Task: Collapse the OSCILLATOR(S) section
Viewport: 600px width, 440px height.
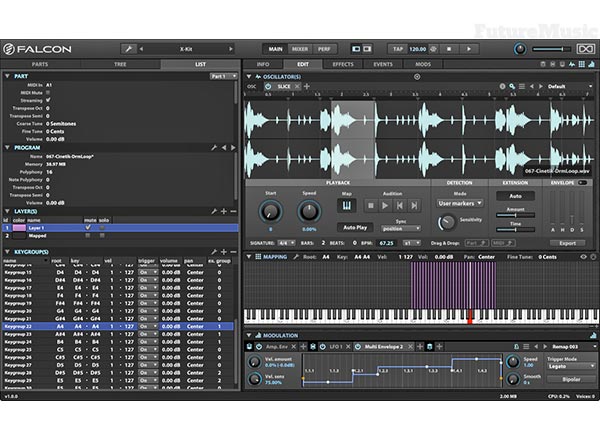Action: pyautogui.click(x=249, y=77)
